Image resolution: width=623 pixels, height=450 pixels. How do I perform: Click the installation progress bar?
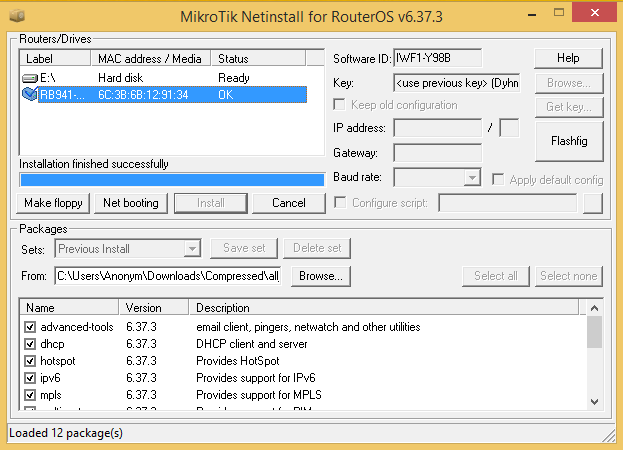click(x=172, y=180)
